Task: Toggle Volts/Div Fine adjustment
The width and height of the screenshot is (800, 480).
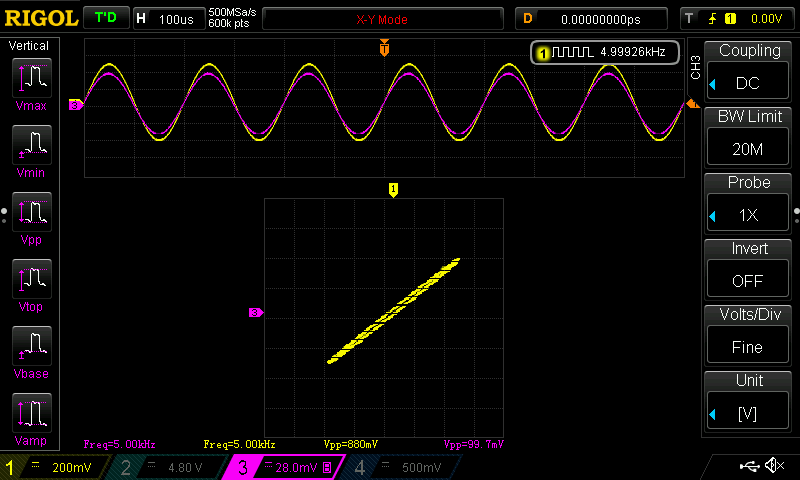Action: tap(748, 346)
